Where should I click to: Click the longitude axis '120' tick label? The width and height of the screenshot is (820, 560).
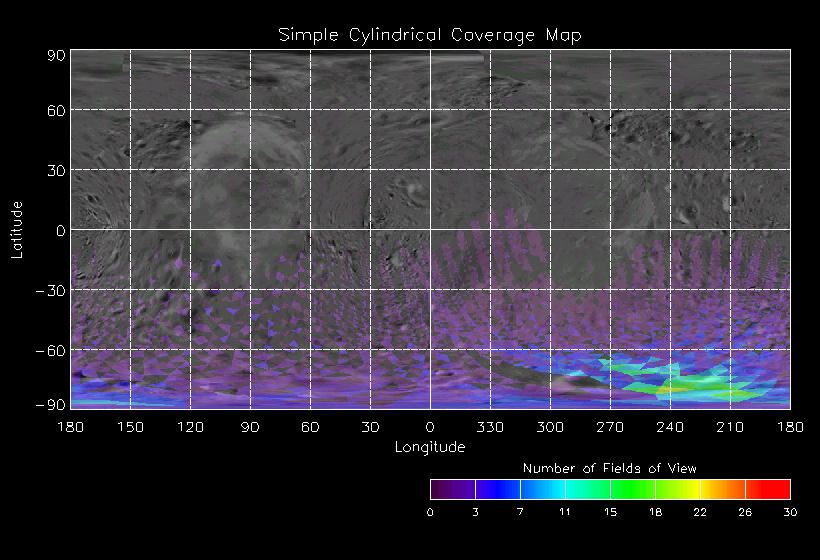click(190, 427)
